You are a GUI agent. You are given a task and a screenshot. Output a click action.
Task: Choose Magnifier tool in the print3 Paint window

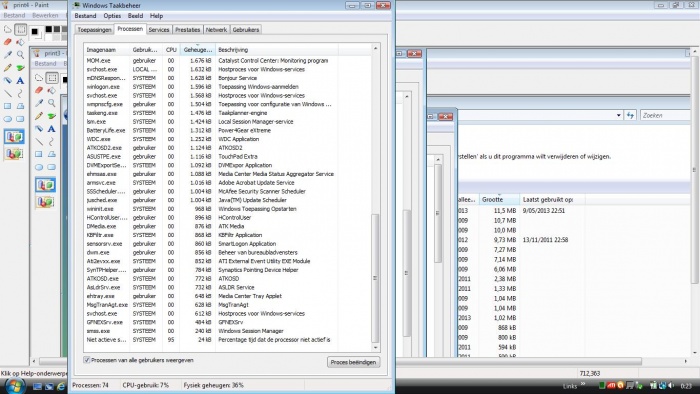pyautogui.click(x=52, y=103)
